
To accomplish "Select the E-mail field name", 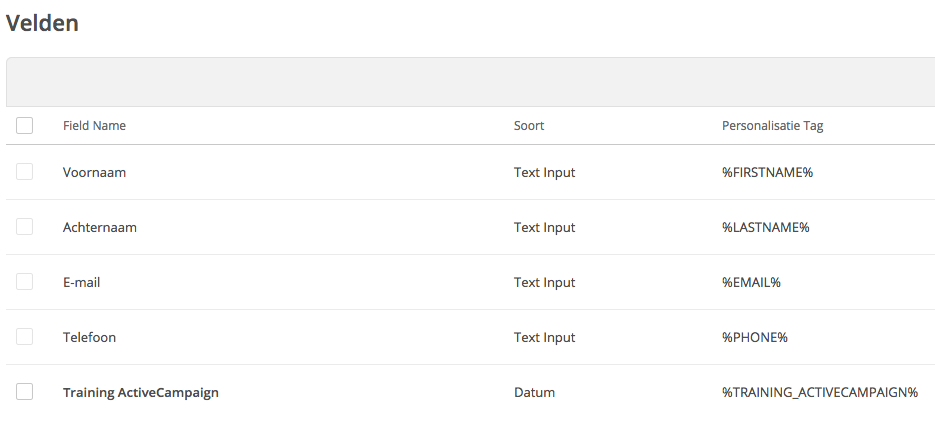I will [x=81, y=282].
